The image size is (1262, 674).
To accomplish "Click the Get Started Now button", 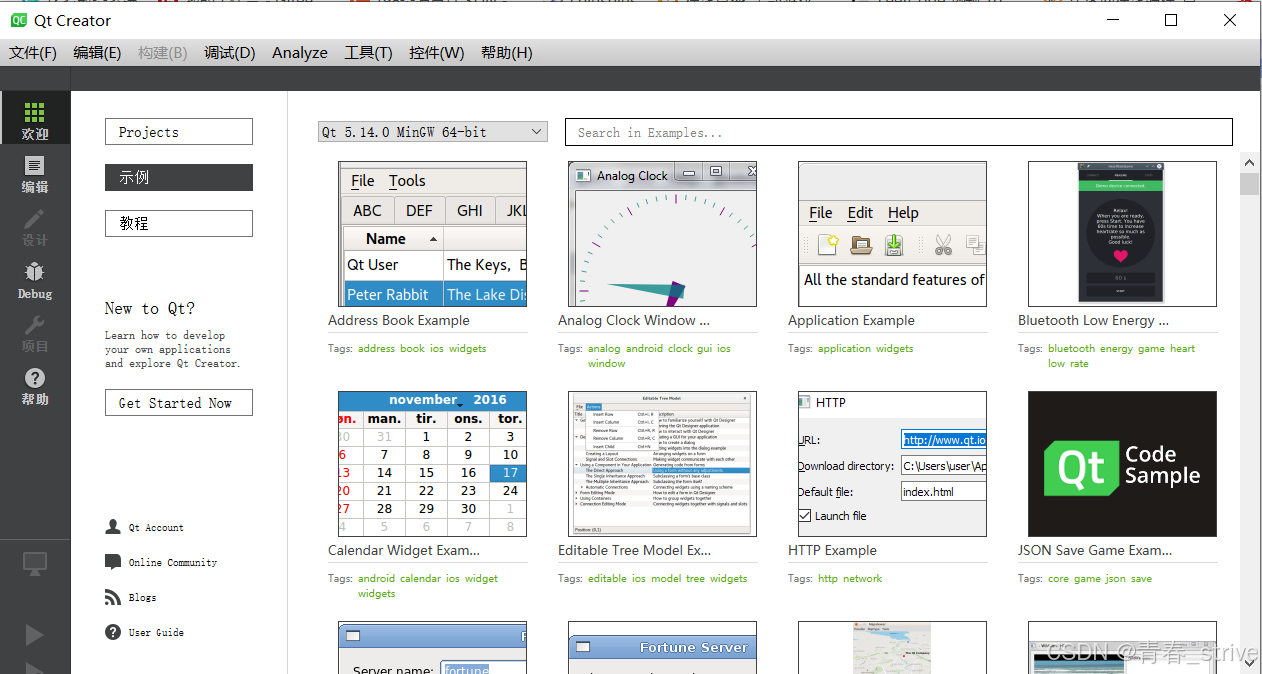I will pos(179,403).
